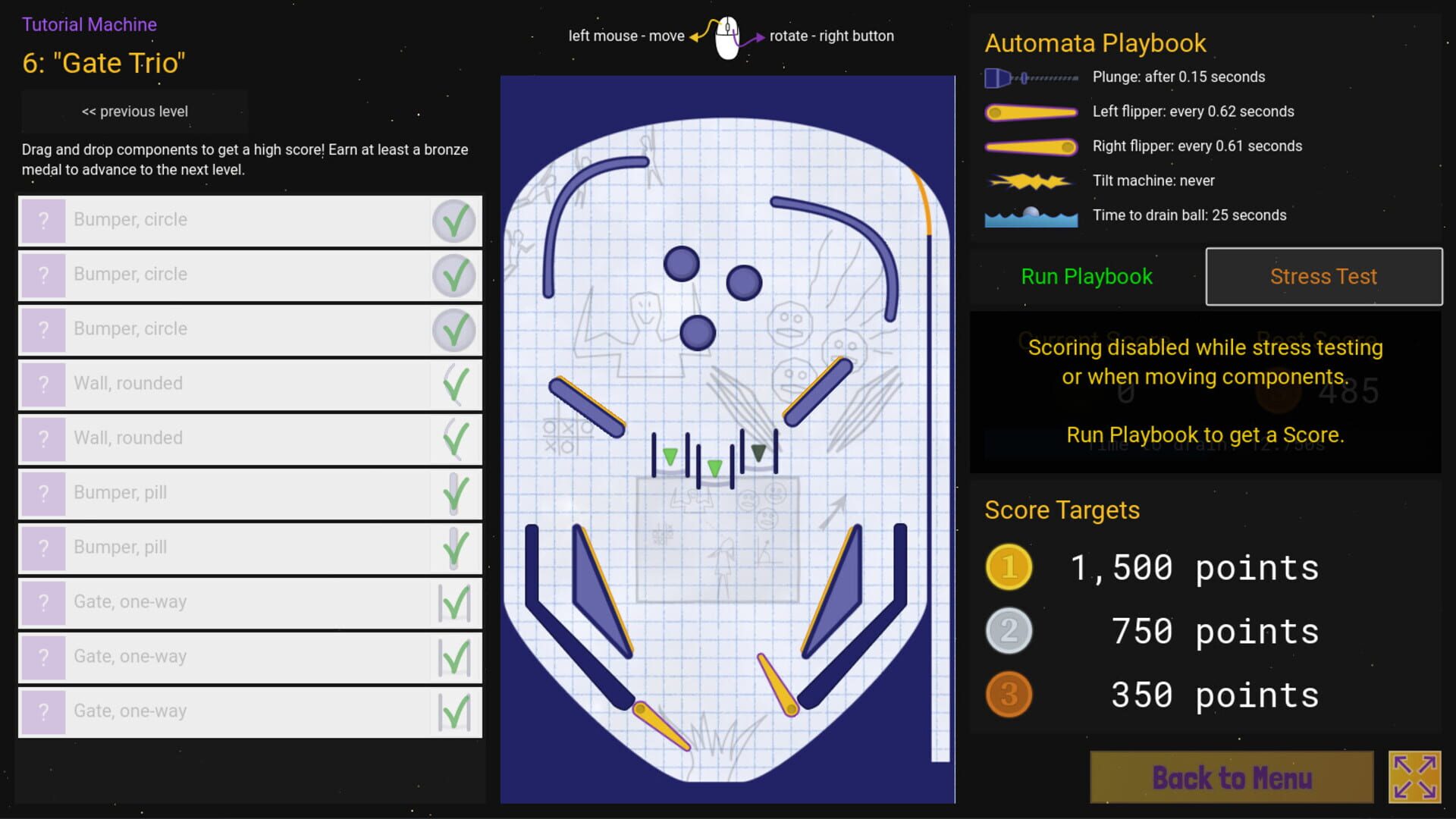Toggle the checkmark on last Gate, one-way
The height and width of the screenshot is (819, 1456).
point(454,712)
